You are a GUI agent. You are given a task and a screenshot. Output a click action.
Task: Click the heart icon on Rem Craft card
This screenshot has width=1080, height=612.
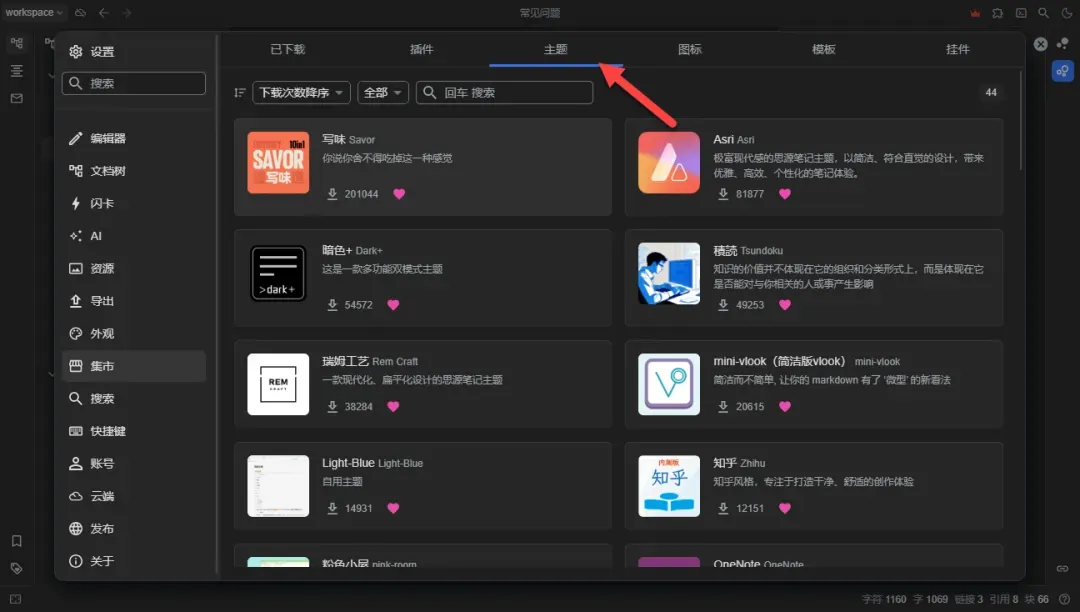coord(393,407)
